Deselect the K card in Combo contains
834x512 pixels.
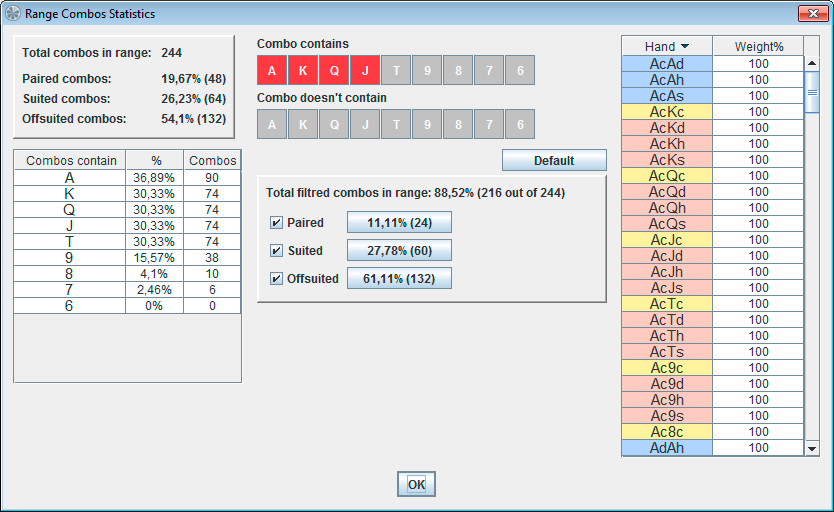[303, 70]
